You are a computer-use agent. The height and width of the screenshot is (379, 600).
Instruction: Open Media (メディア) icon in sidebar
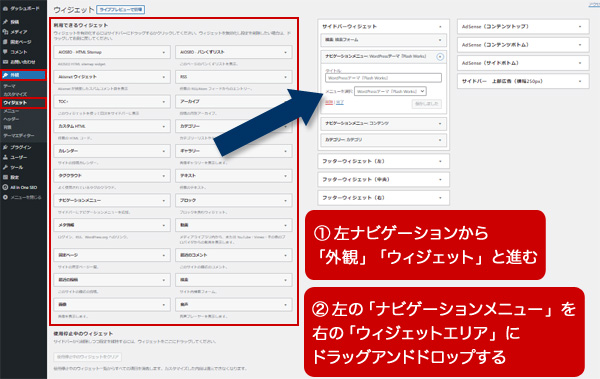pos(5,32)
